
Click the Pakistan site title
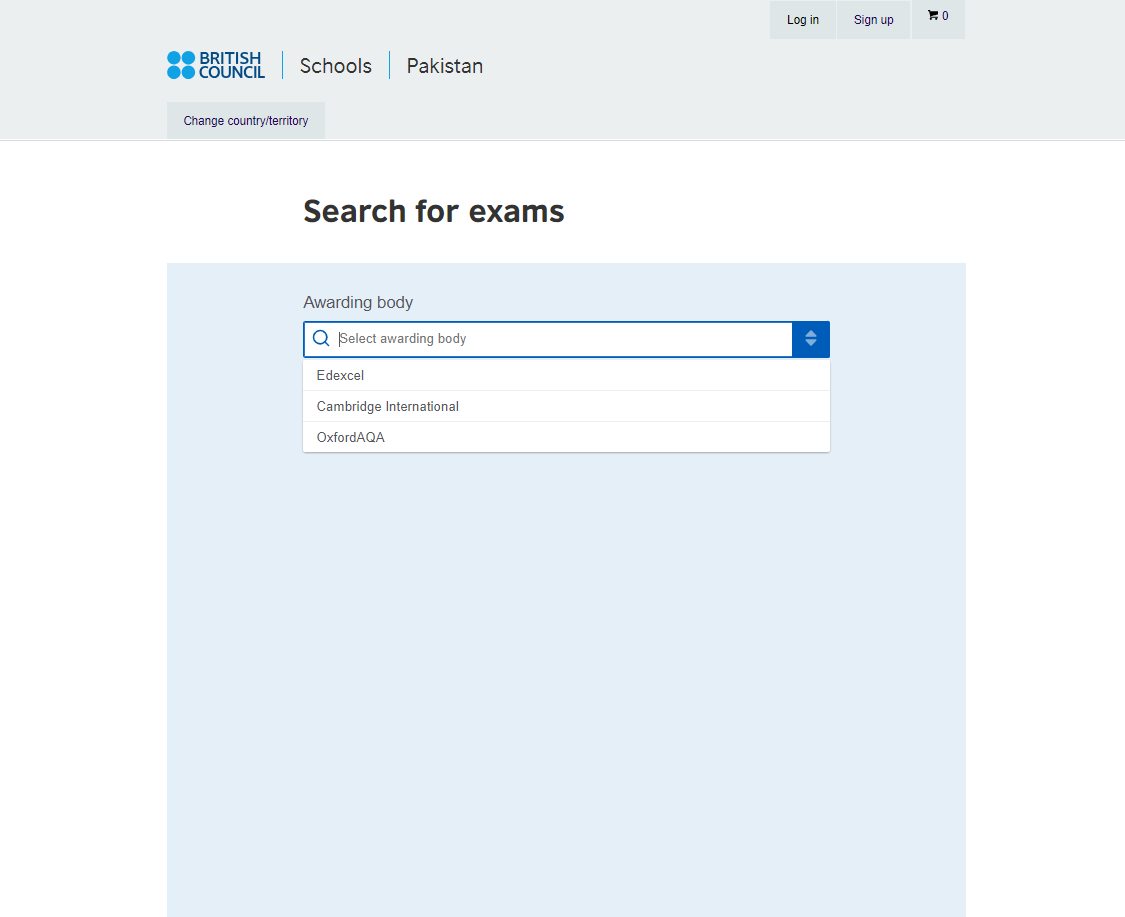[x=445, y=66]
